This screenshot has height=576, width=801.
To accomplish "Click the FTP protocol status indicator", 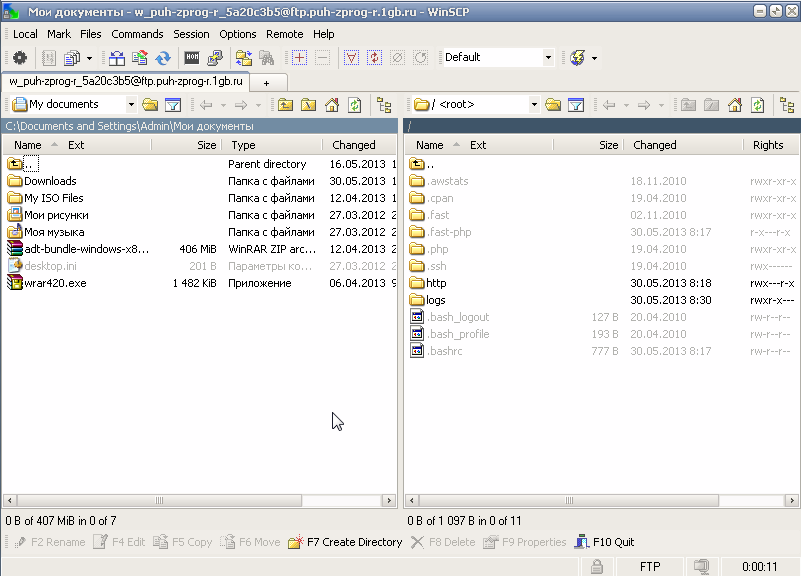I will pos(650,566).
